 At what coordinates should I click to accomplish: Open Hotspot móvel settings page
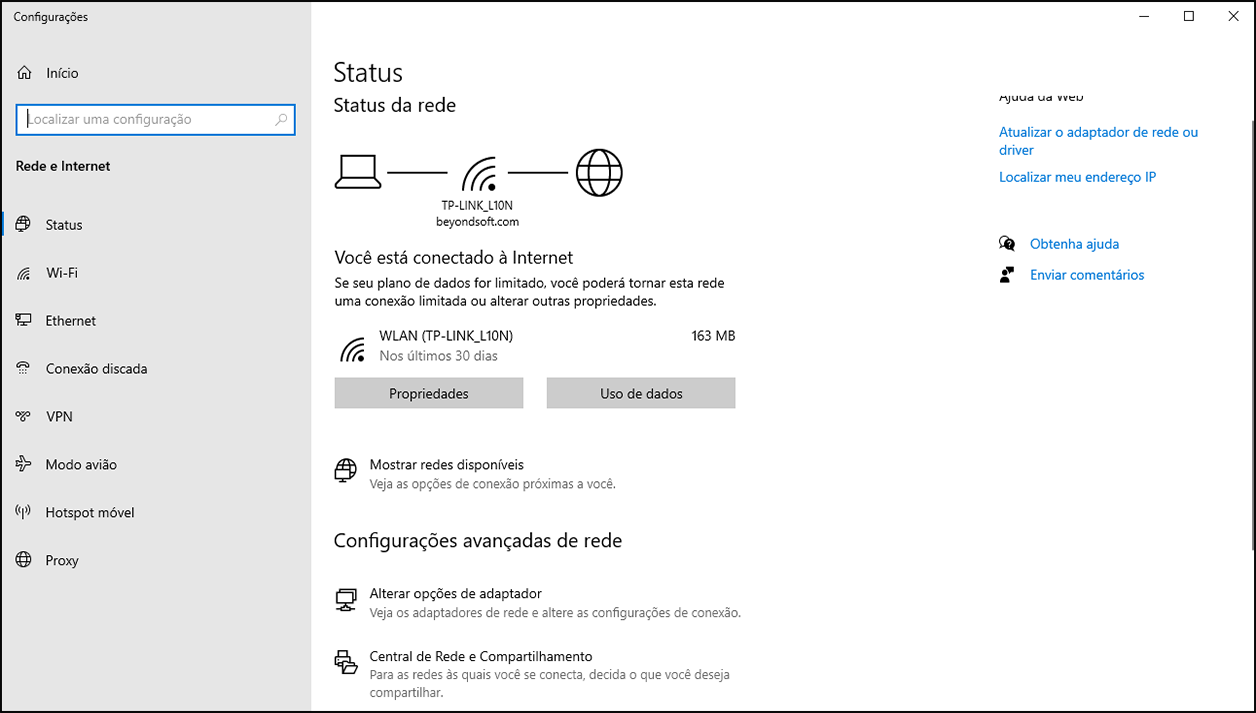(x=90, y=513)
